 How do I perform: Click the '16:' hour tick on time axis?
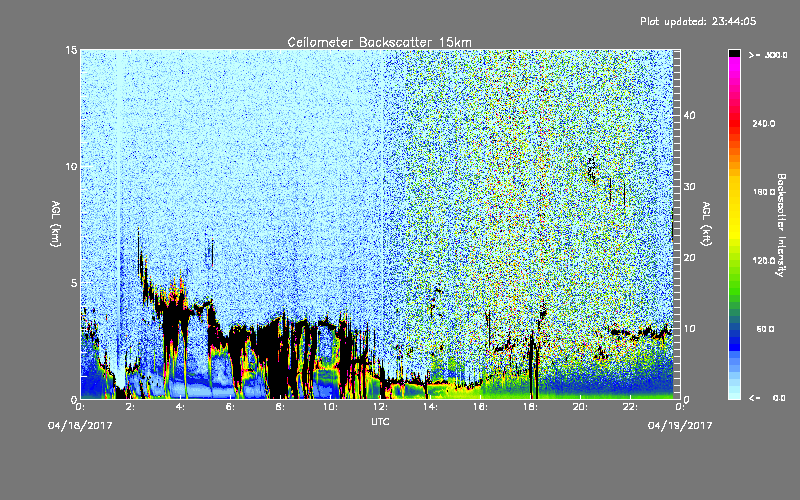click(x=480, y=407)
